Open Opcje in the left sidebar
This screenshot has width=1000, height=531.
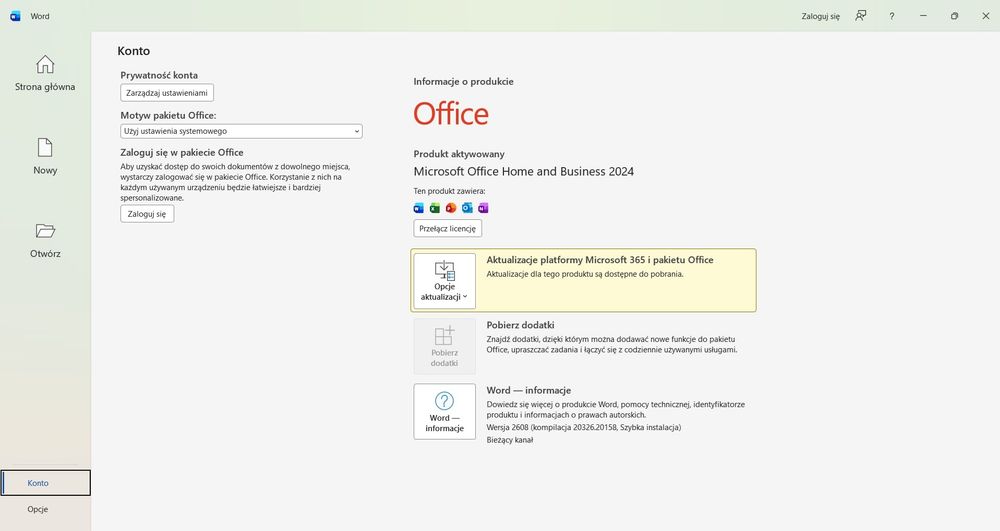point(38,509)
